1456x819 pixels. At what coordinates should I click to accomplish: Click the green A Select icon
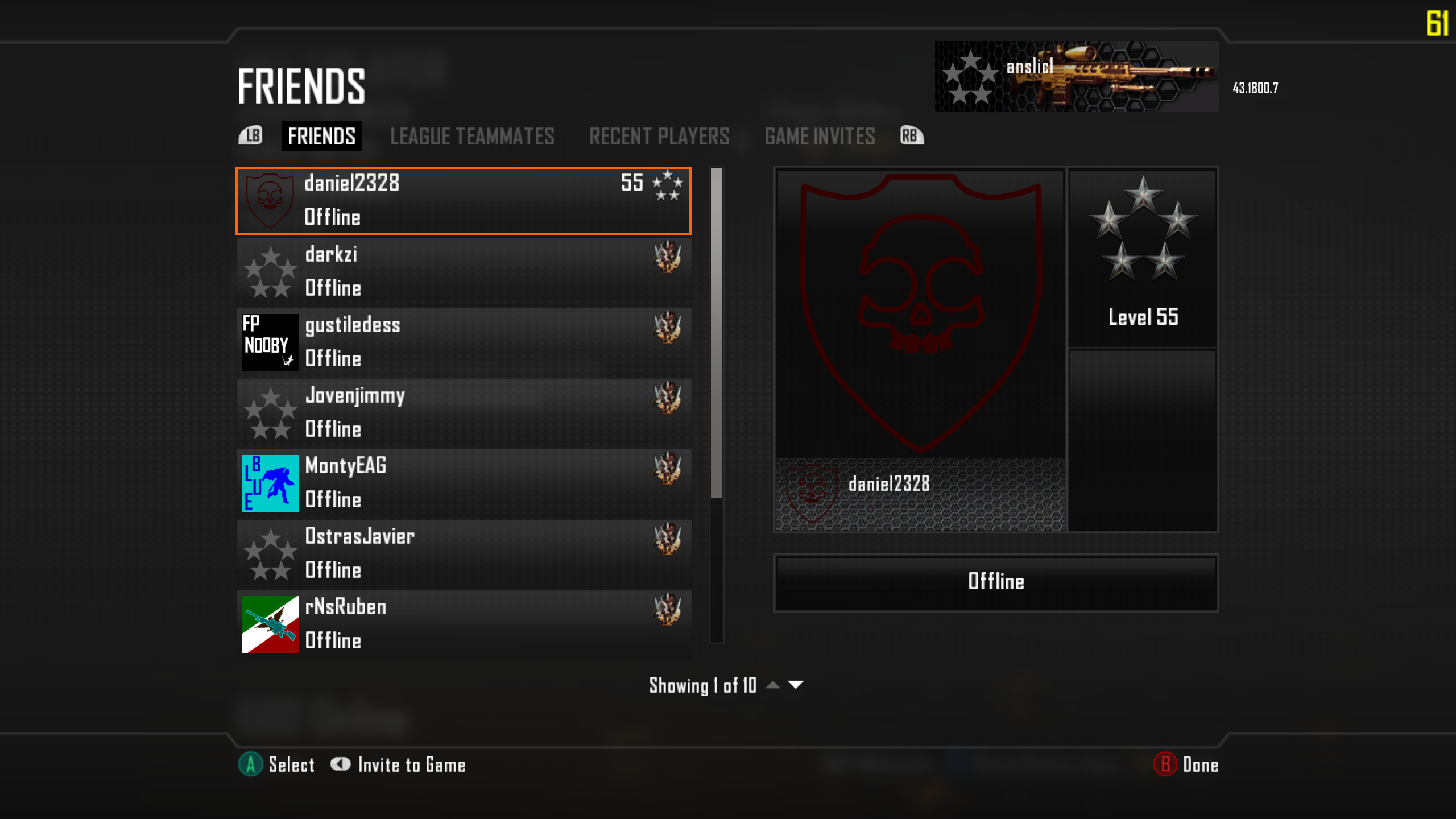[250, 764]
